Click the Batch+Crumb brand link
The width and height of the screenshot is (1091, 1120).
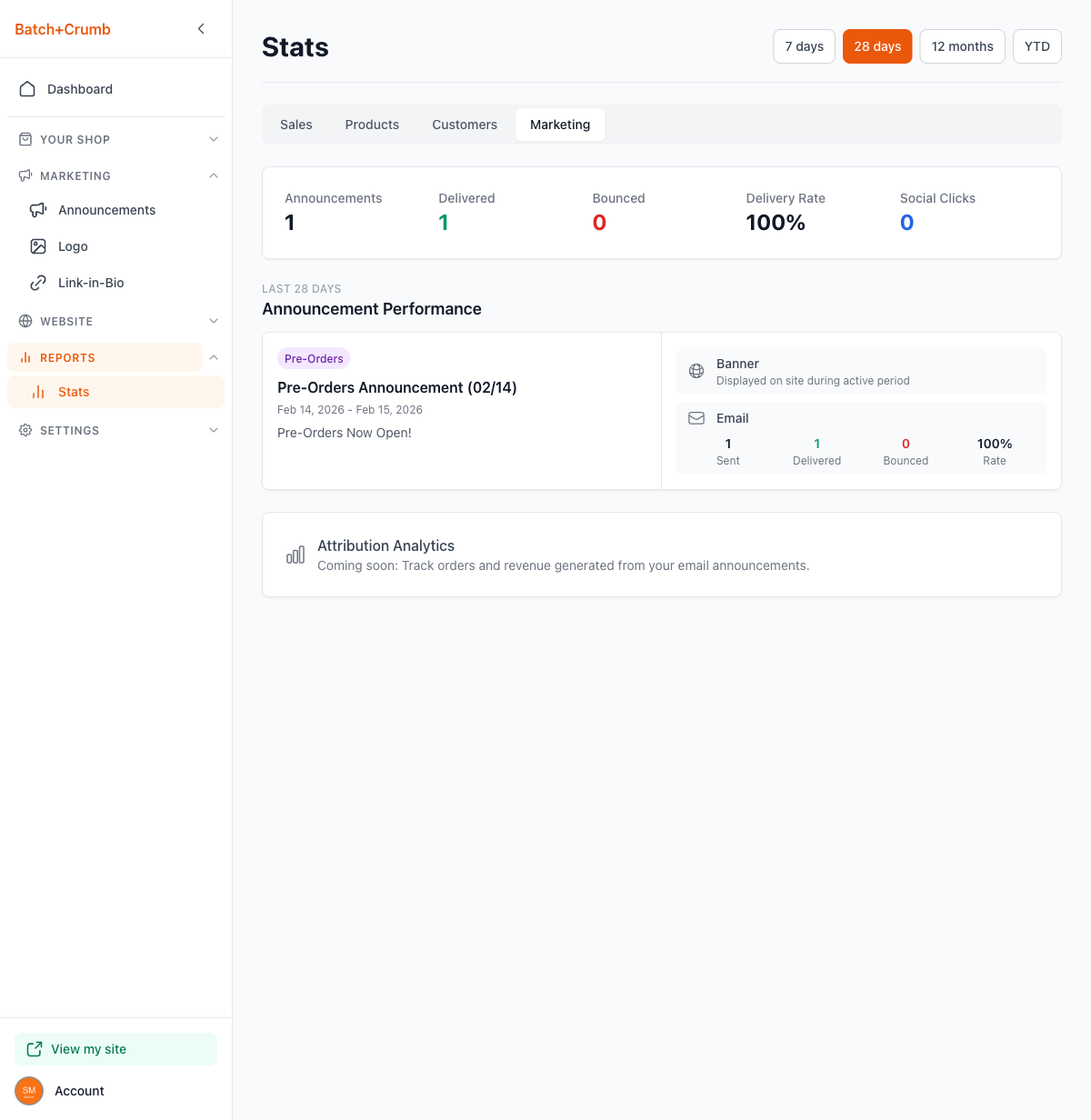click(x=63, y=29)
